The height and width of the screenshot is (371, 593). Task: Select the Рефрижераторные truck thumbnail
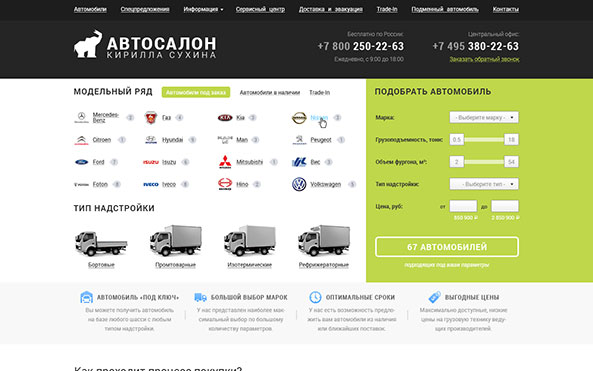coord(324,241)
